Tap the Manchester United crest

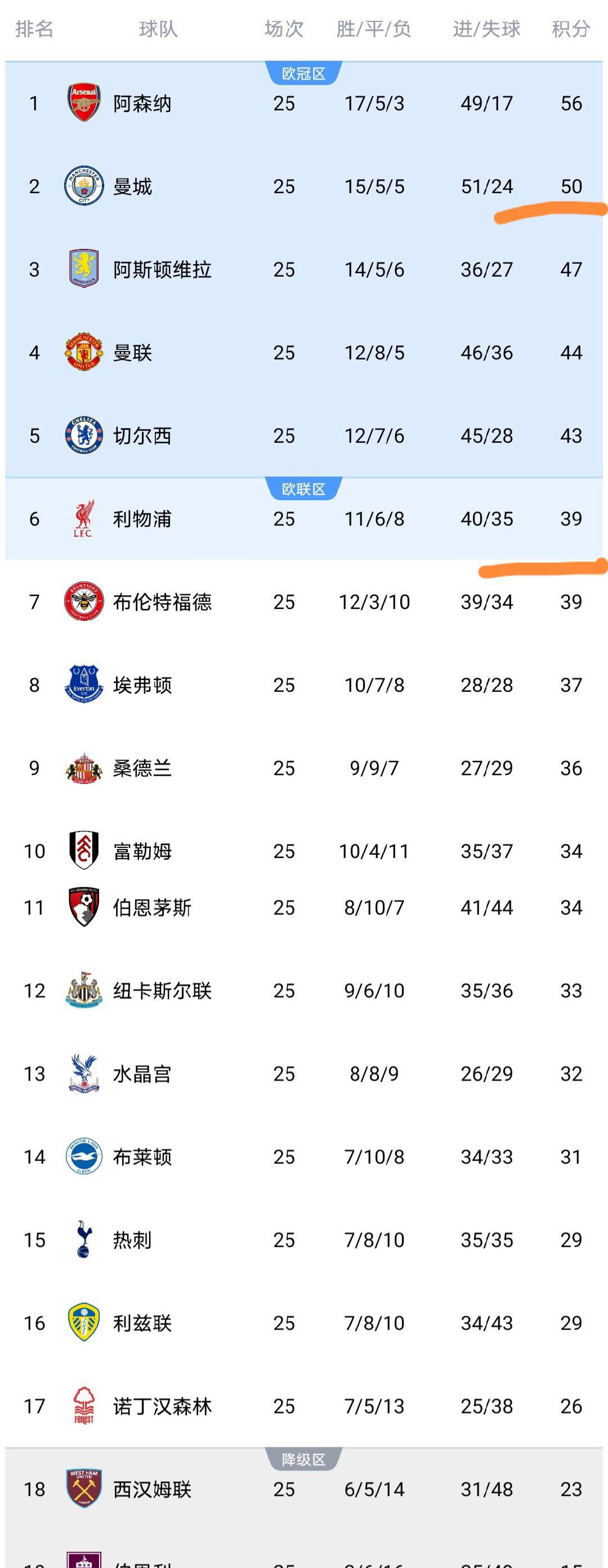[83, 353]
